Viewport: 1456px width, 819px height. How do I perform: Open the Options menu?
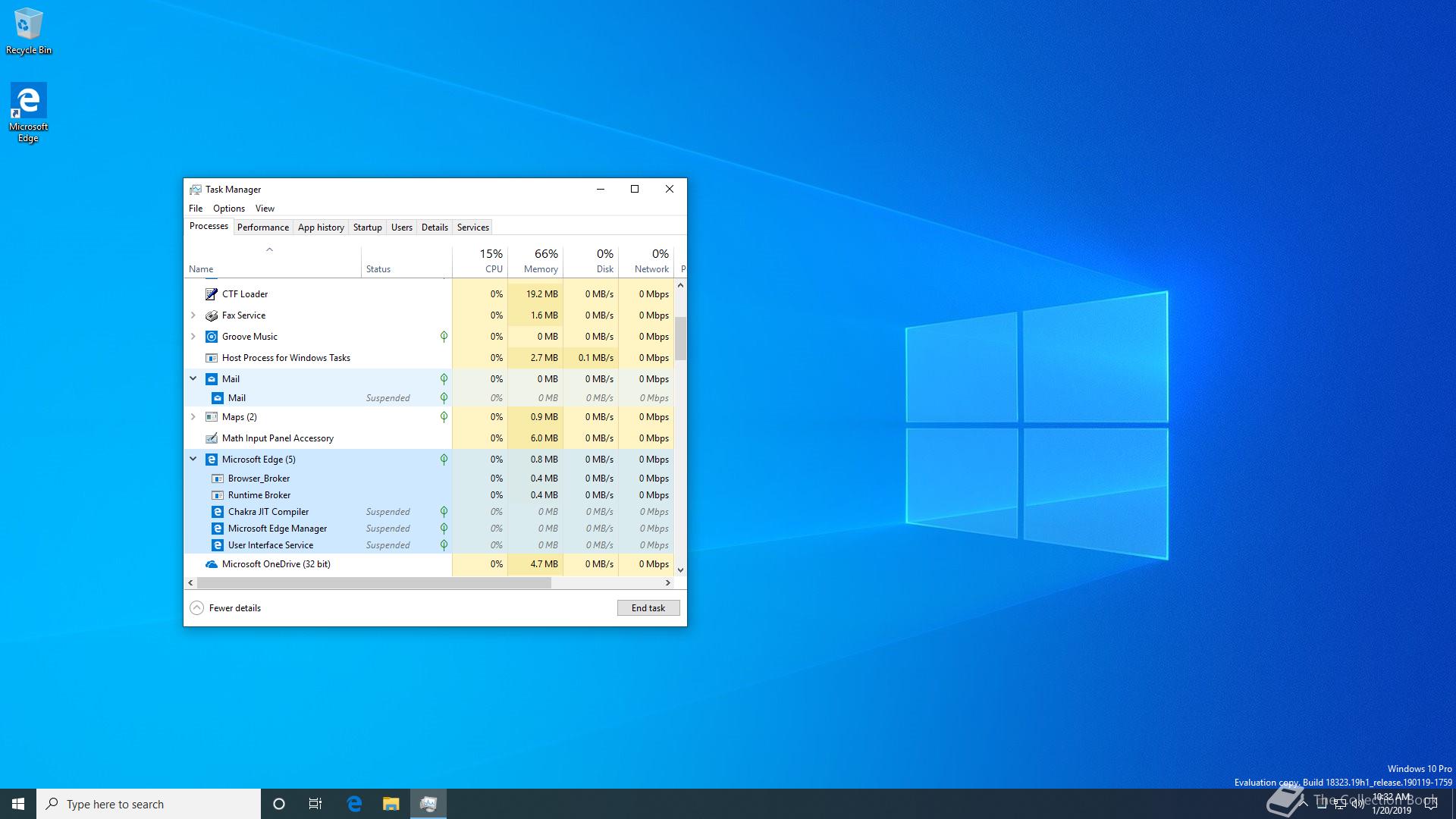point(229,209)
